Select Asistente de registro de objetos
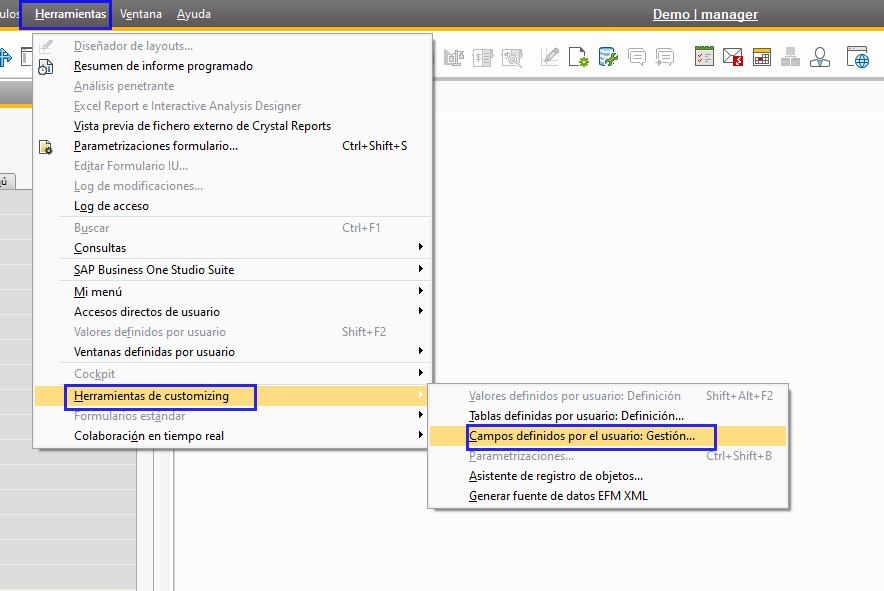 coord(556,476)
